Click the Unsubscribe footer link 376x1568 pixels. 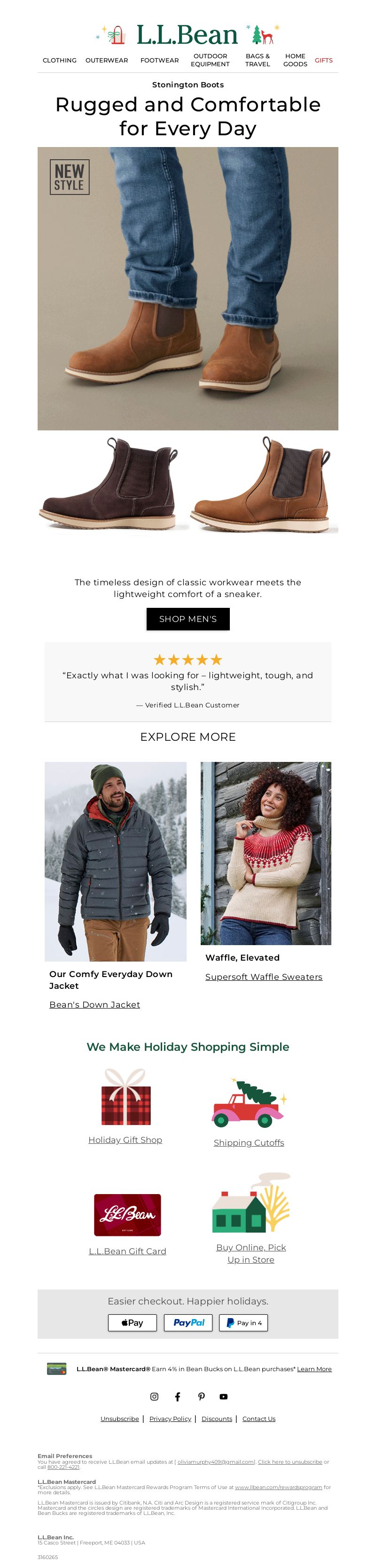point(119,1418)
